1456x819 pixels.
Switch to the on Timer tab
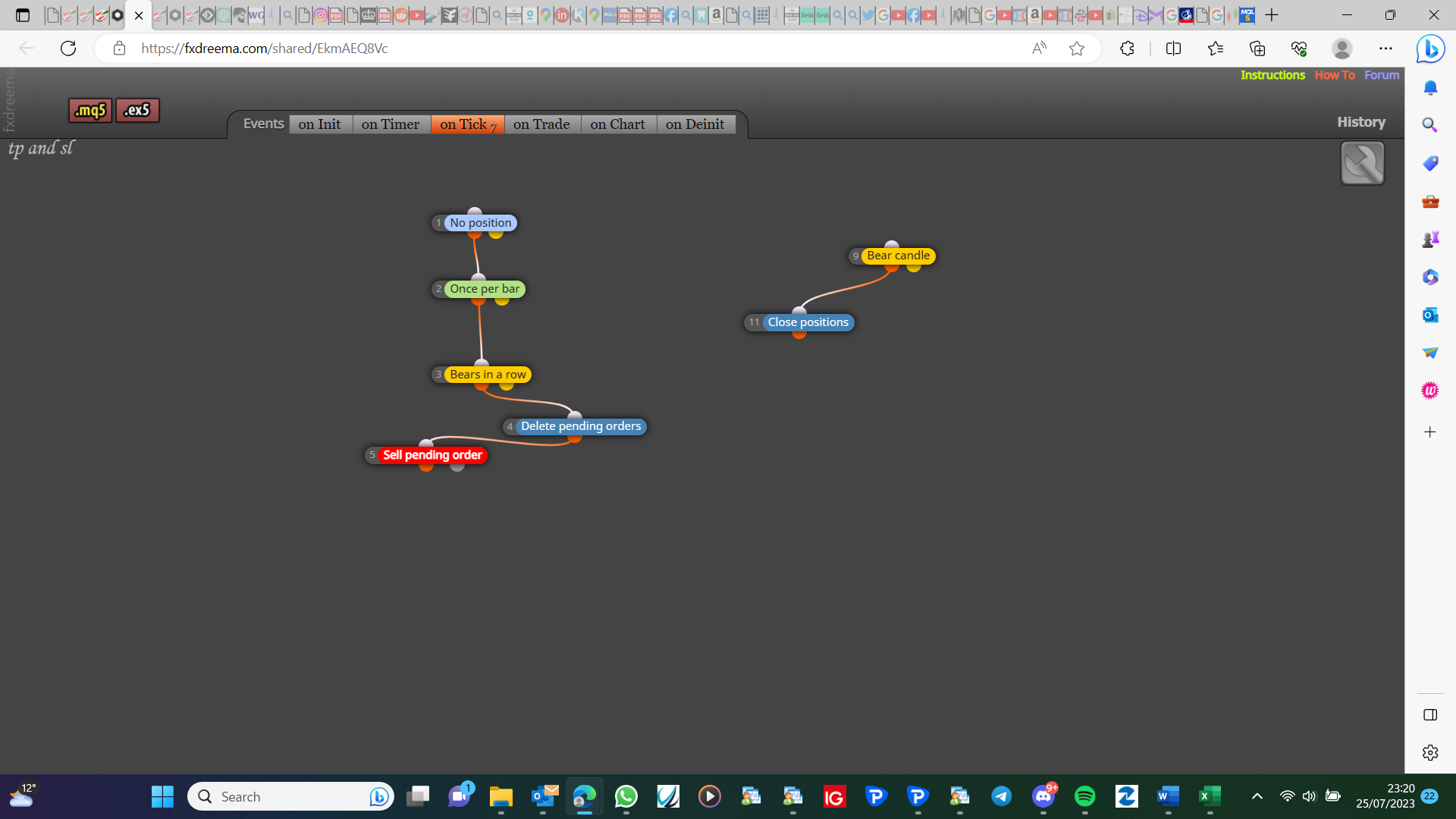click(x=391, y=124)
